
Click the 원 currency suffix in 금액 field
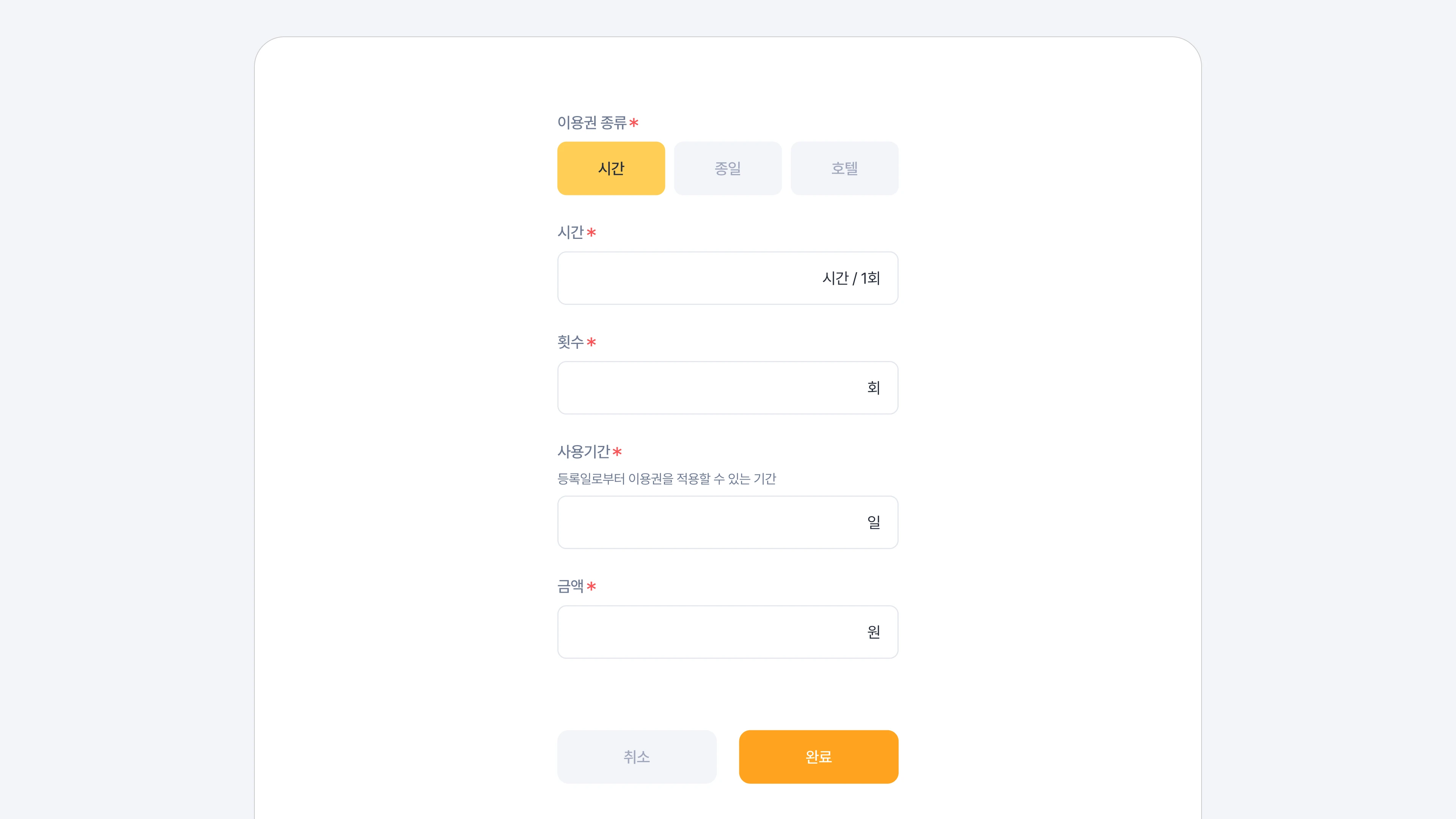coord(874,632)
